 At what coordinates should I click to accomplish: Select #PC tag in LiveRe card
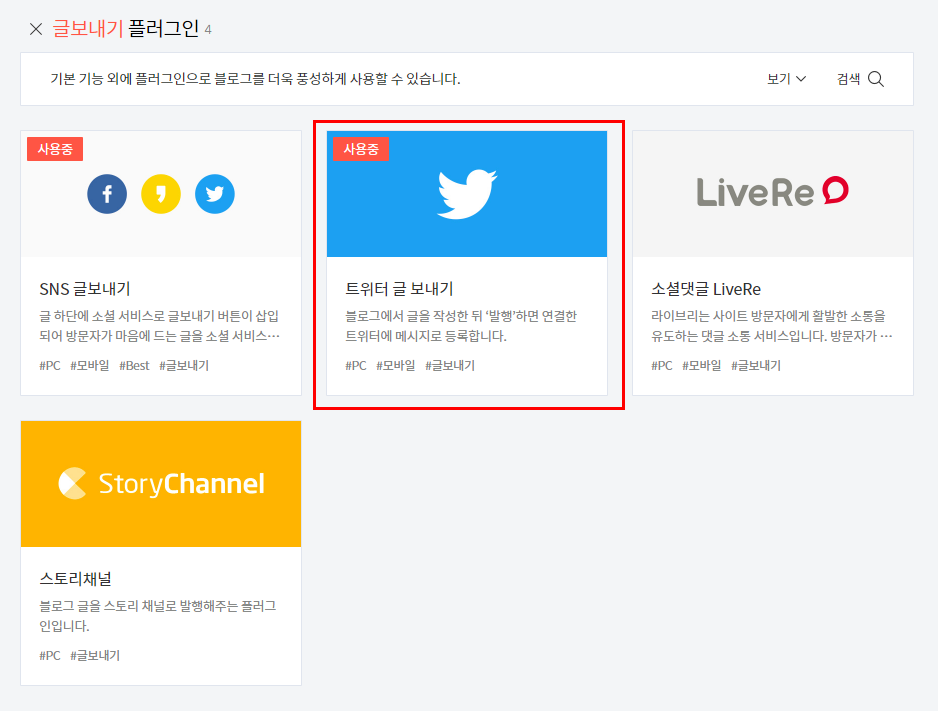click(x=662, y=365)
